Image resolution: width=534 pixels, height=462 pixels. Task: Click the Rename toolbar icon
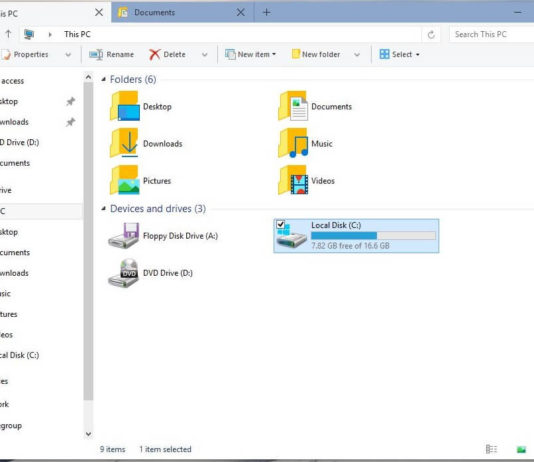pos(96,54)
